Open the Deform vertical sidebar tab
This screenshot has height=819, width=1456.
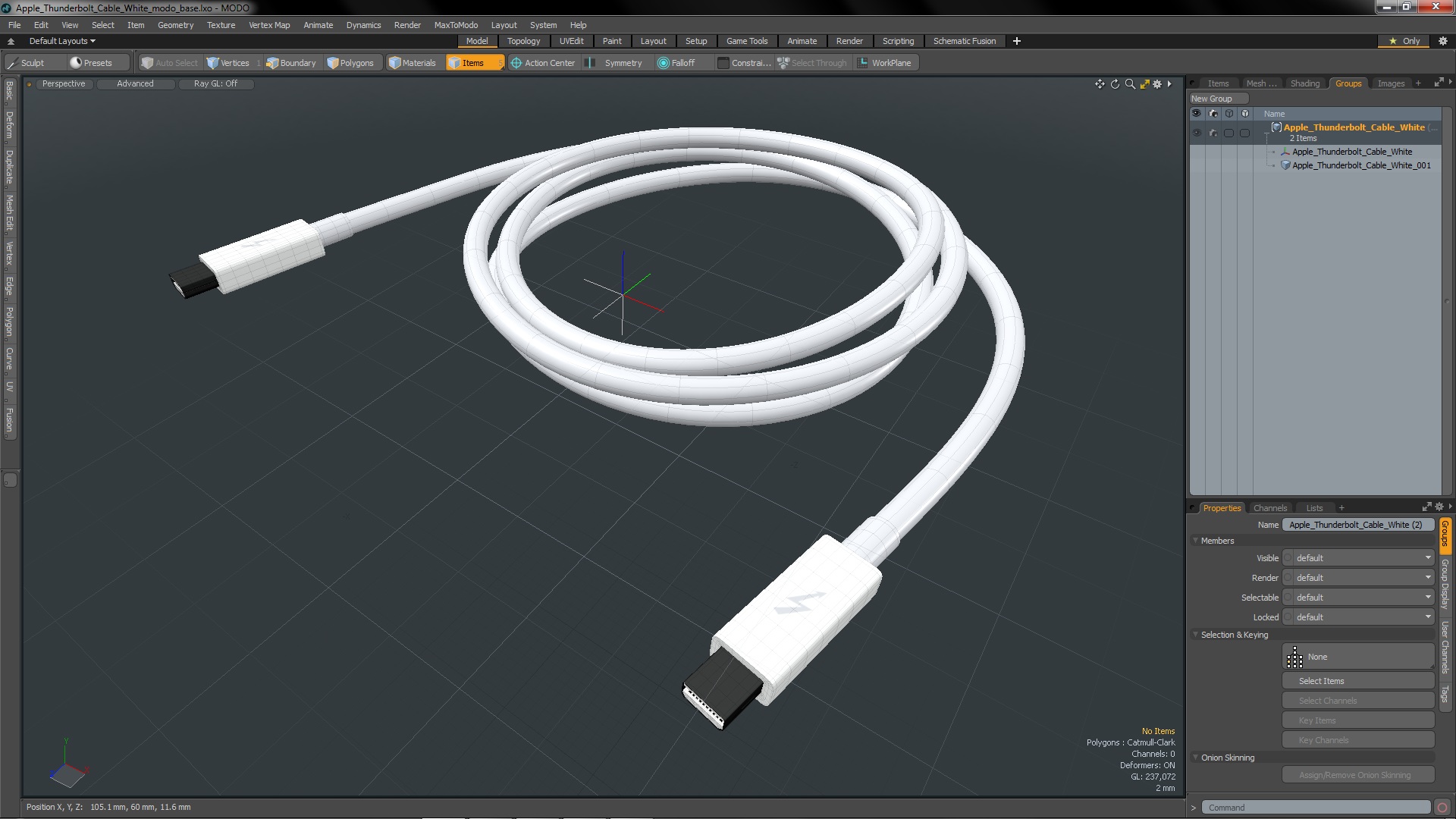click(9, 125)
